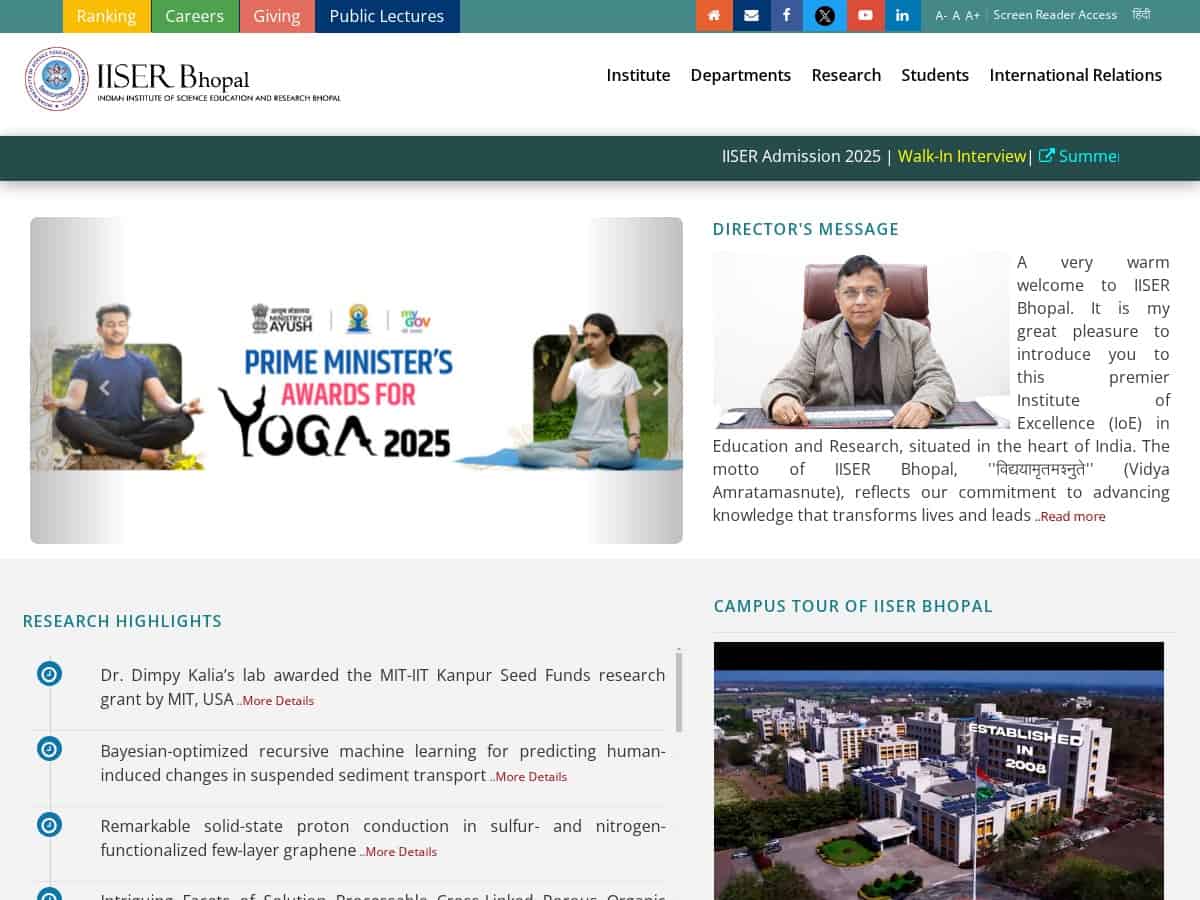Decrease font size with A- control
1200x900 pixels.
(x=940, y=15)
